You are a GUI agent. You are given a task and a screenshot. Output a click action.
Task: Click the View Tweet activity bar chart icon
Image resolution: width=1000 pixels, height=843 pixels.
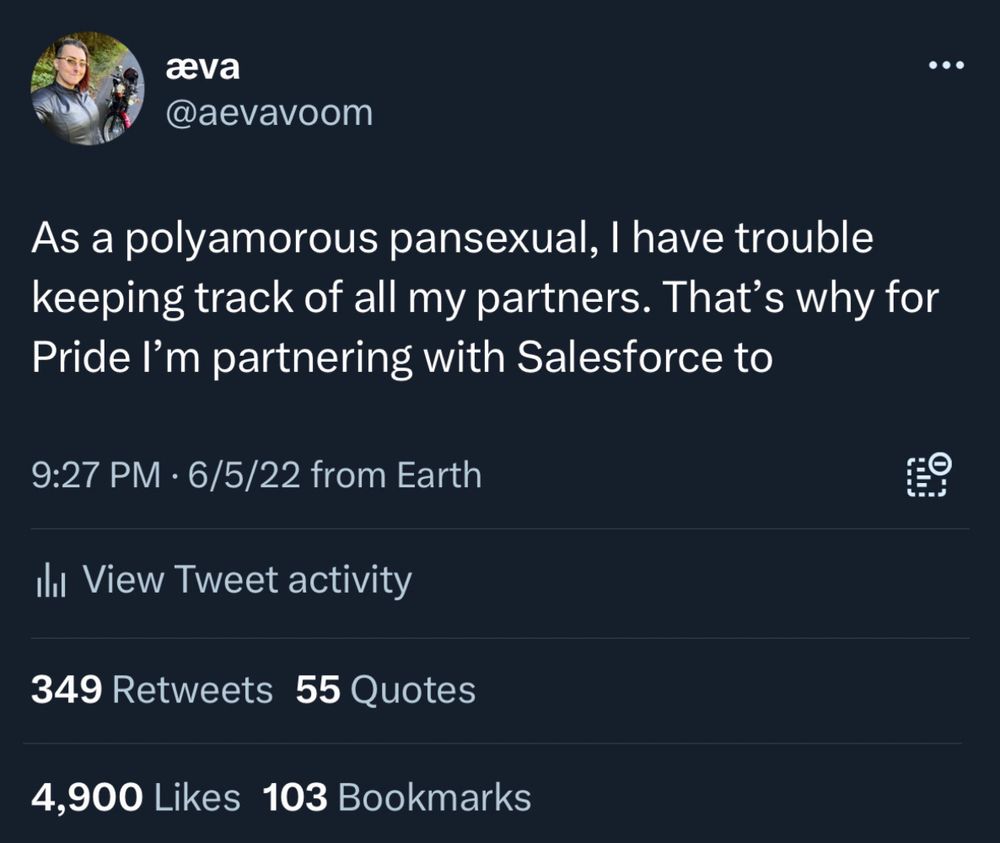(x=48, y=578)
